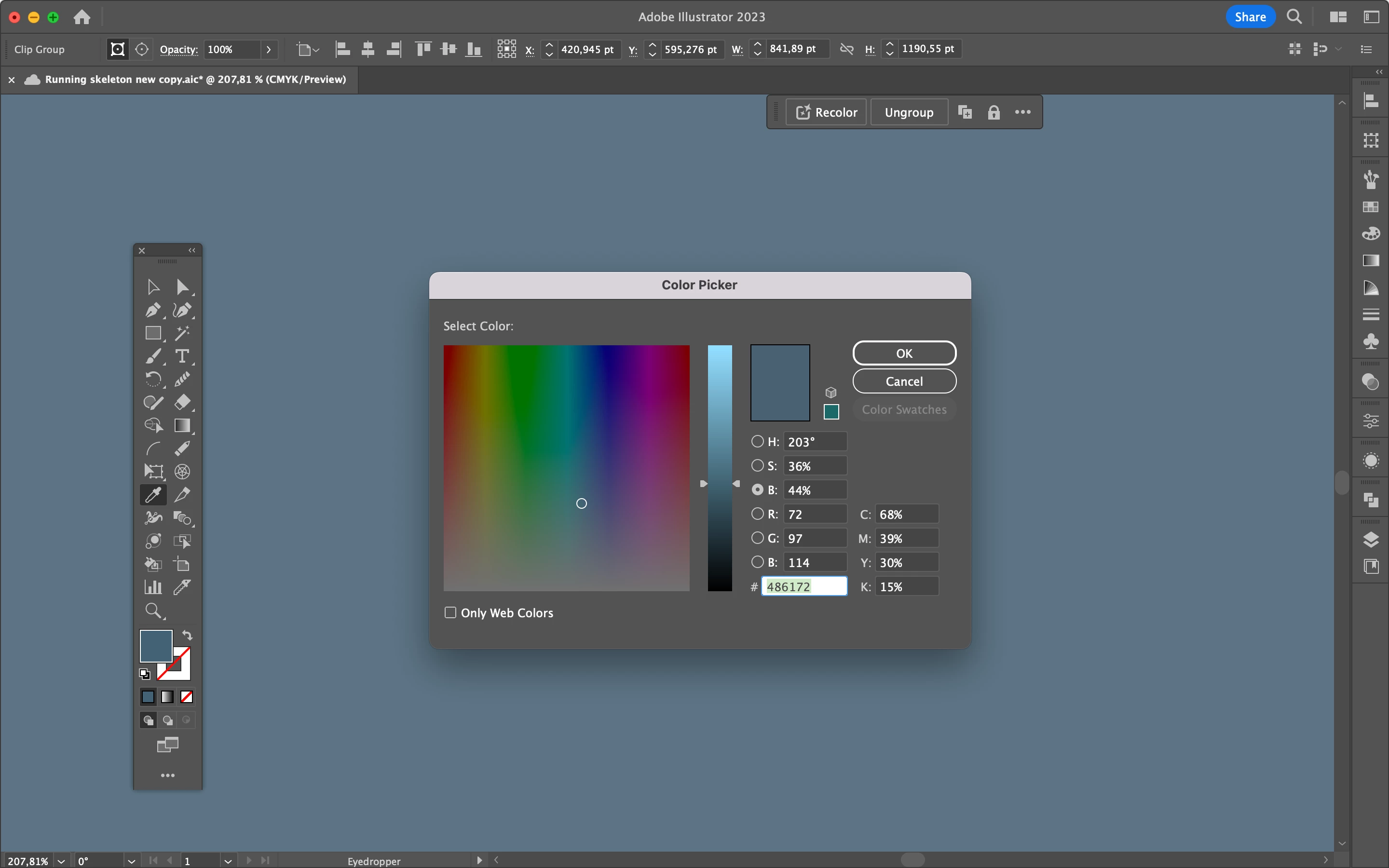Click the hex color input field
Screen dimensions: 1389x868
click(x=803, y=587)
